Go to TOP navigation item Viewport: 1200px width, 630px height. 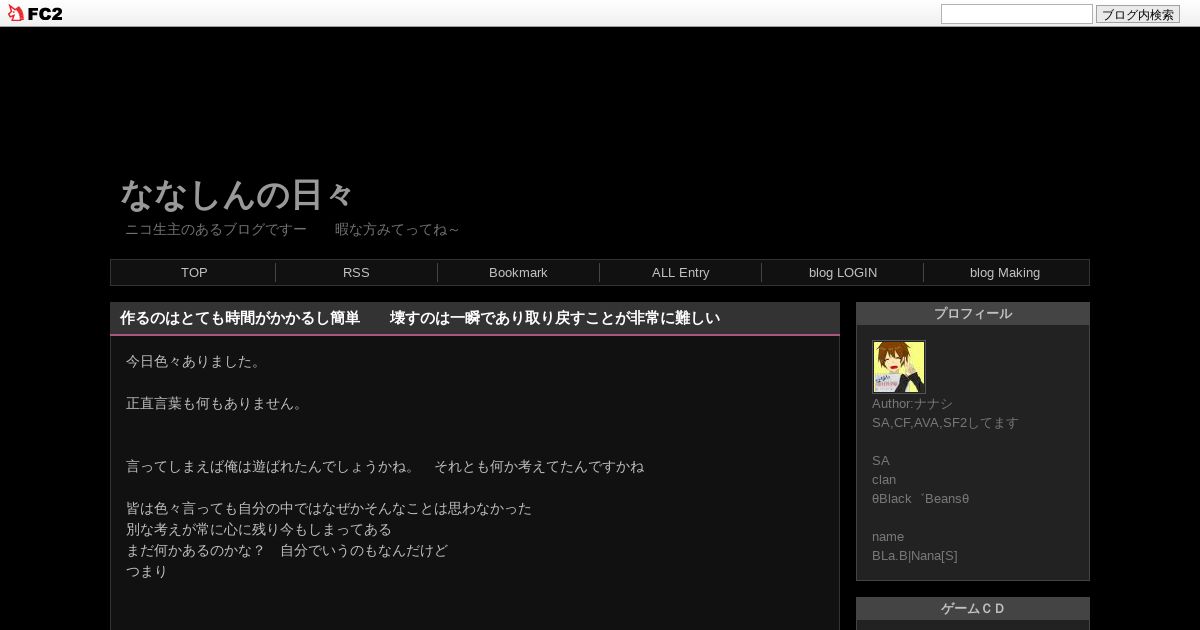click(x=194, y=273)
